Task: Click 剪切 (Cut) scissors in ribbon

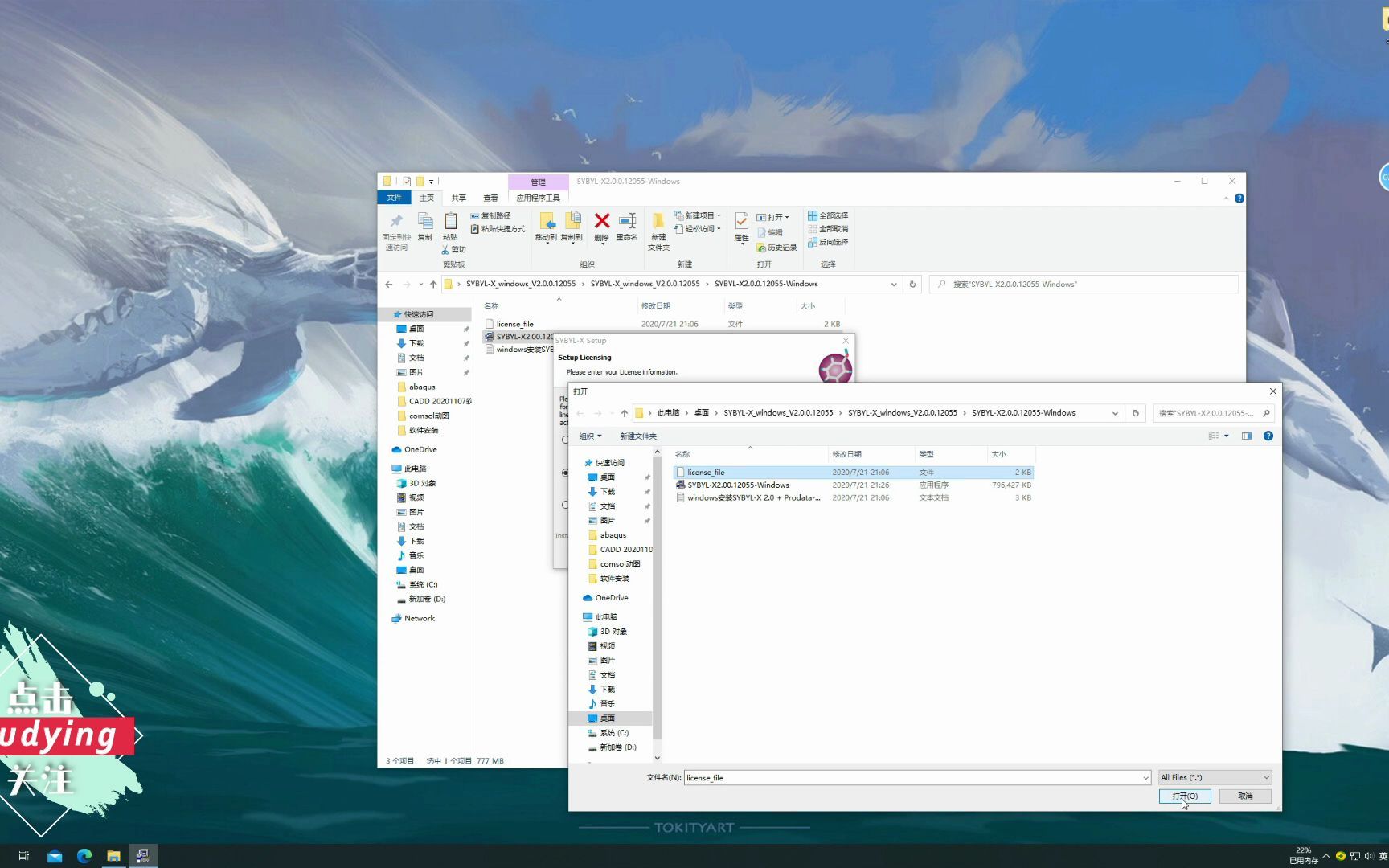Action: 453,249
